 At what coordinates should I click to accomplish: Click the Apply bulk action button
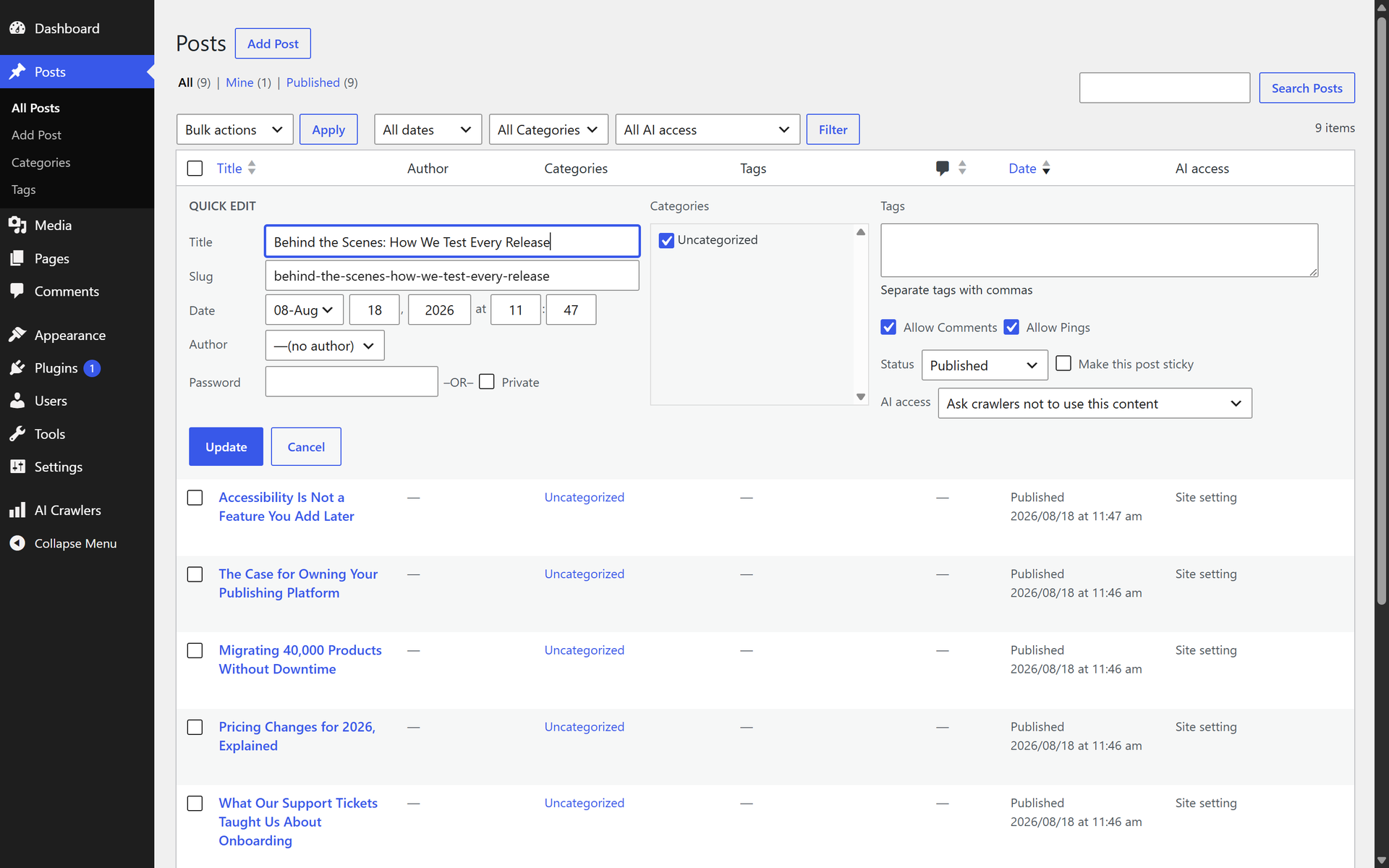click(328, 129)
